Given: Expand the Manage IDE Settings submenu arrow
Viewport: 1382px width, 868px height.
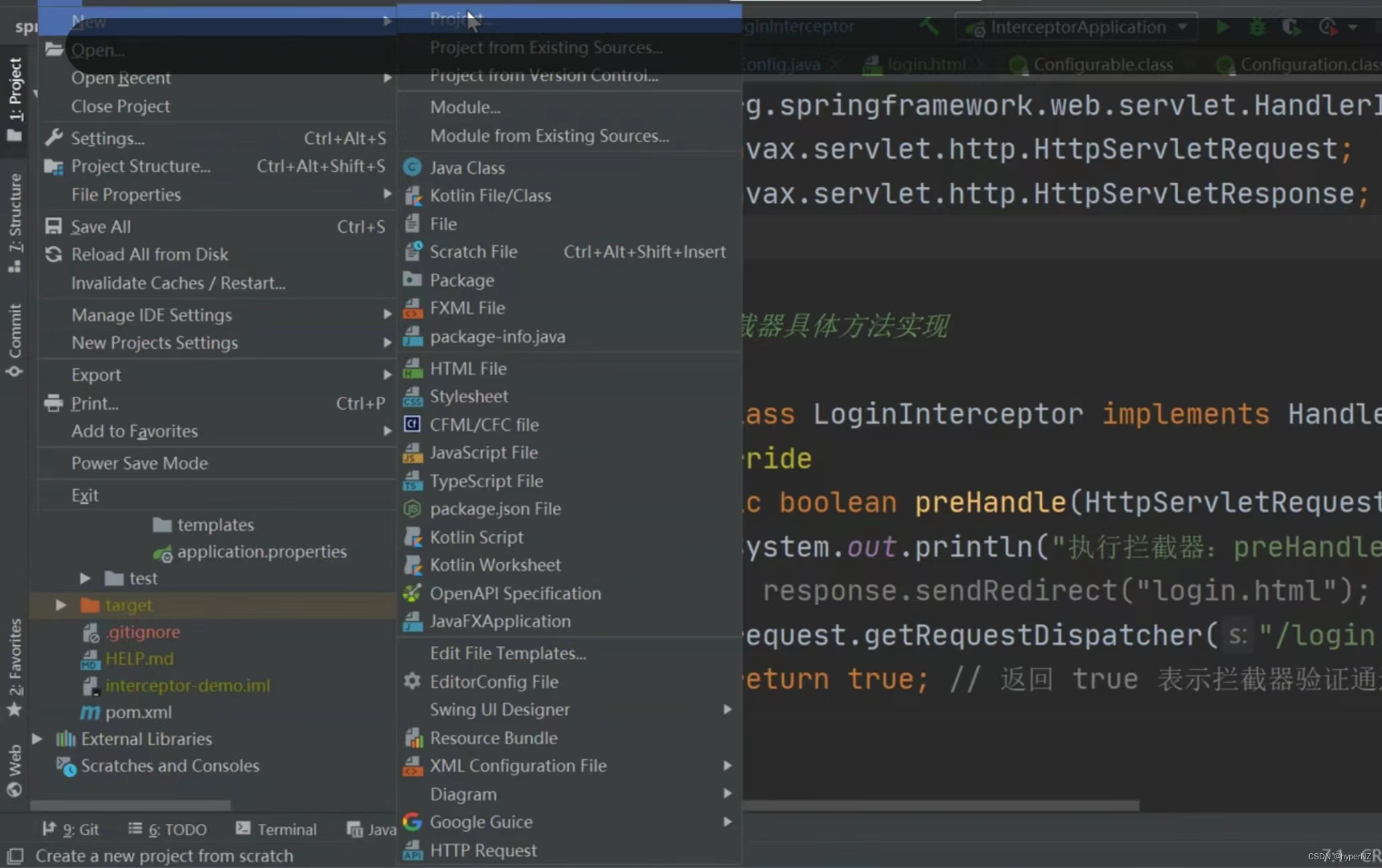Looking at the screenshot, I should tap(387, 315).
